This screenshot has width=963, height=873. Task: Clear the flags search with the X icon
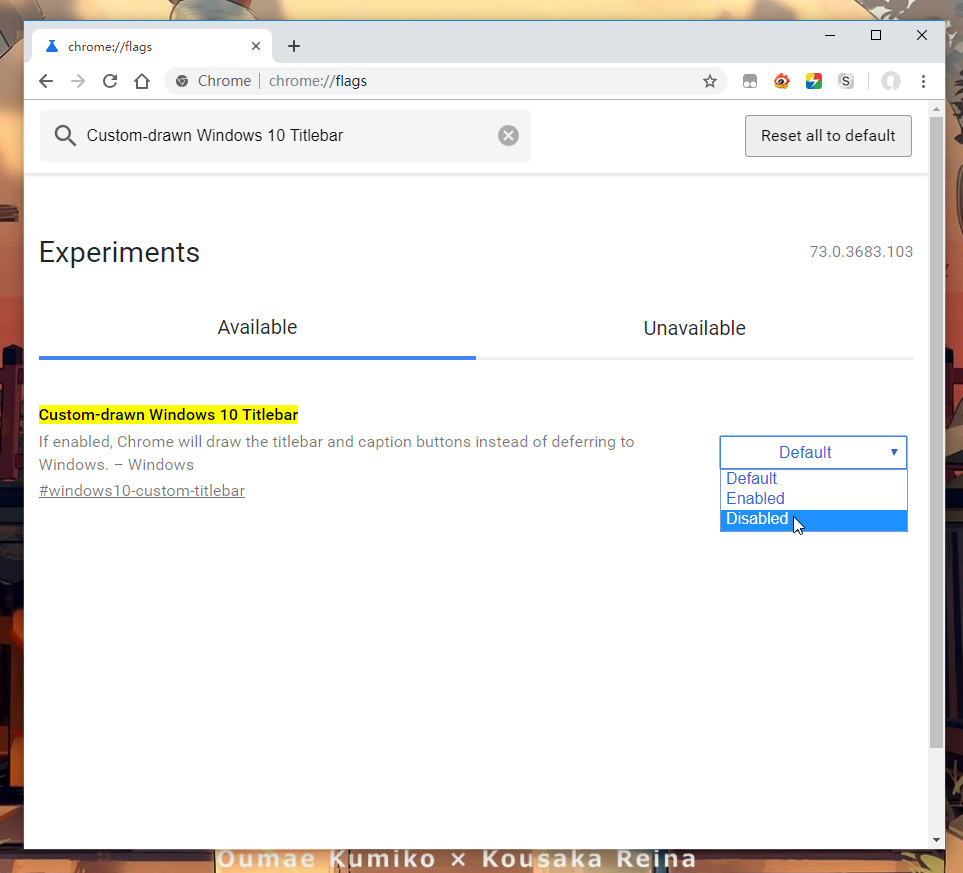[x=508, y=135]
